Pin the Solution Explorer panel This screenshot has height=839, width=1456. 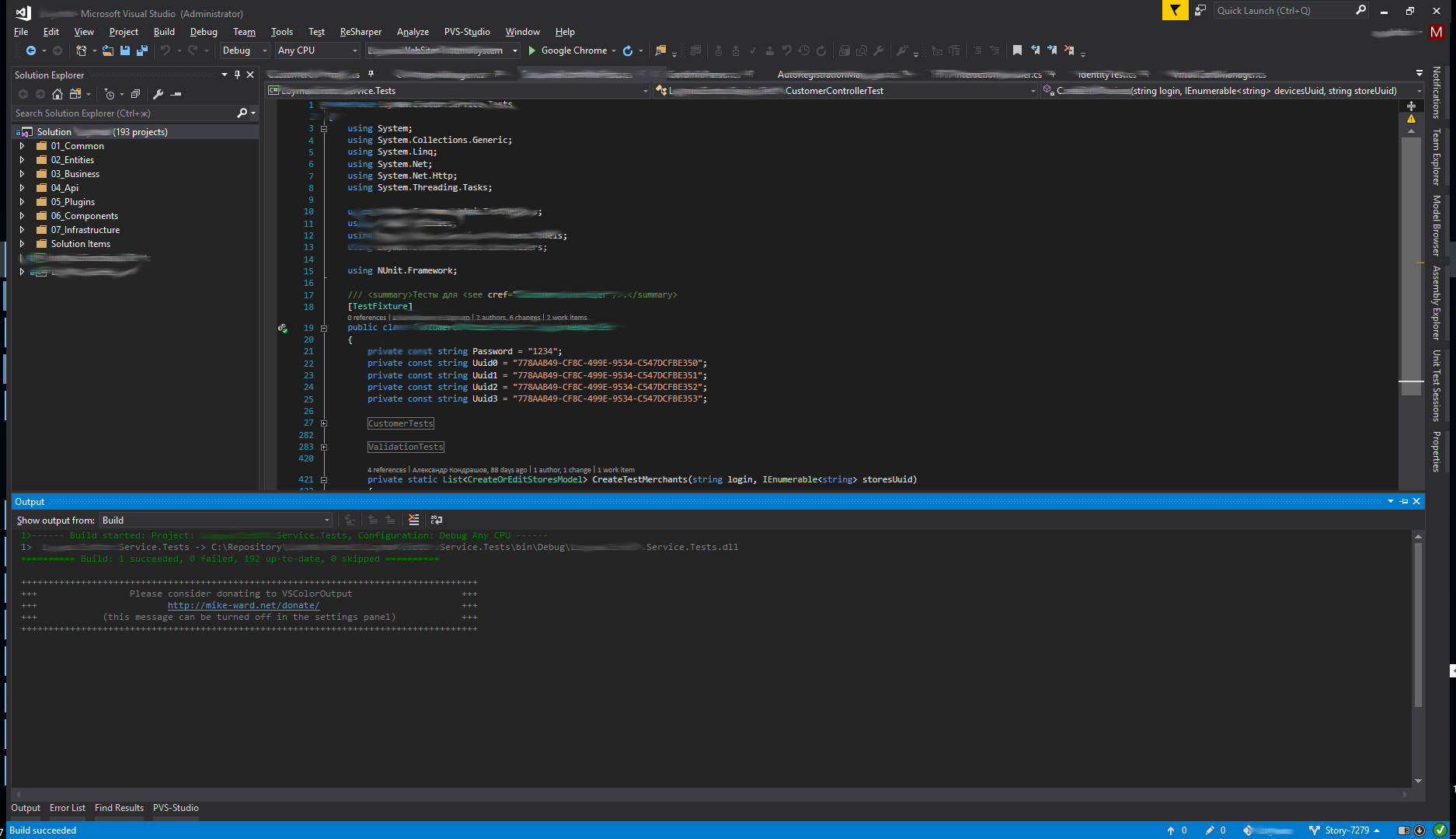tap(237, 75)
